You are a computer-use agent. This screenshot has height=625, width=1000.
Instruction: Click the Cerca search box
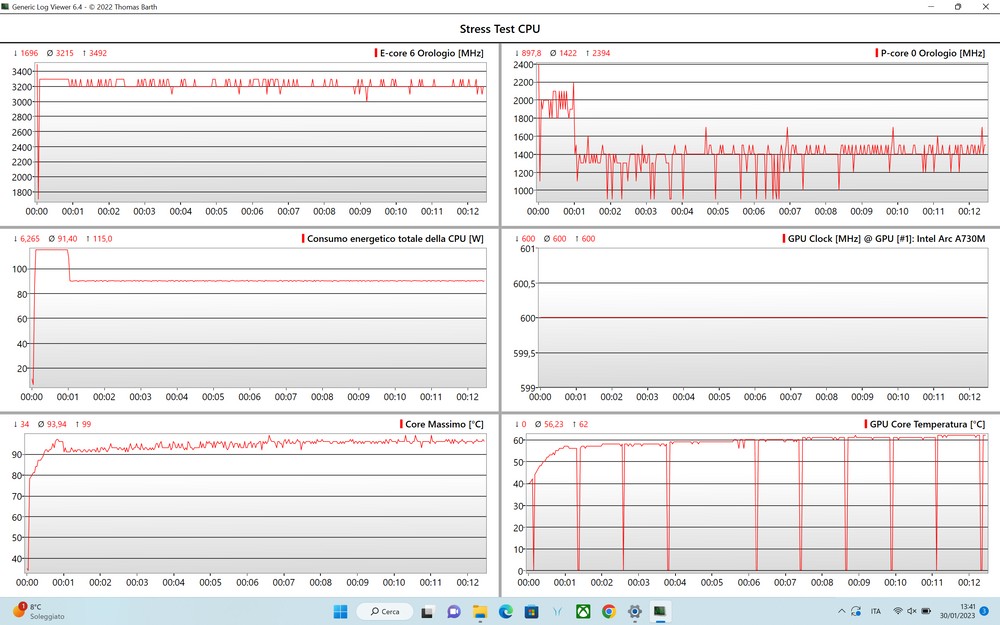385,611
